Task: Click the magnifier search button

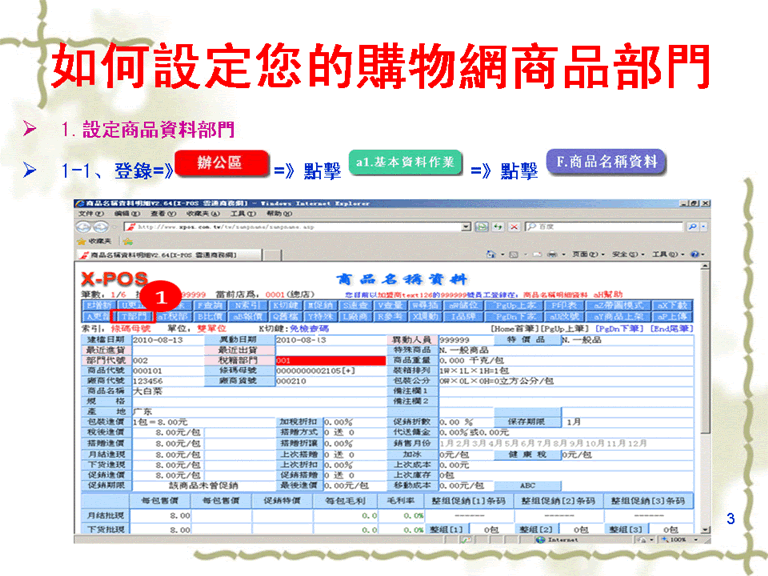Action: [692, 226]
